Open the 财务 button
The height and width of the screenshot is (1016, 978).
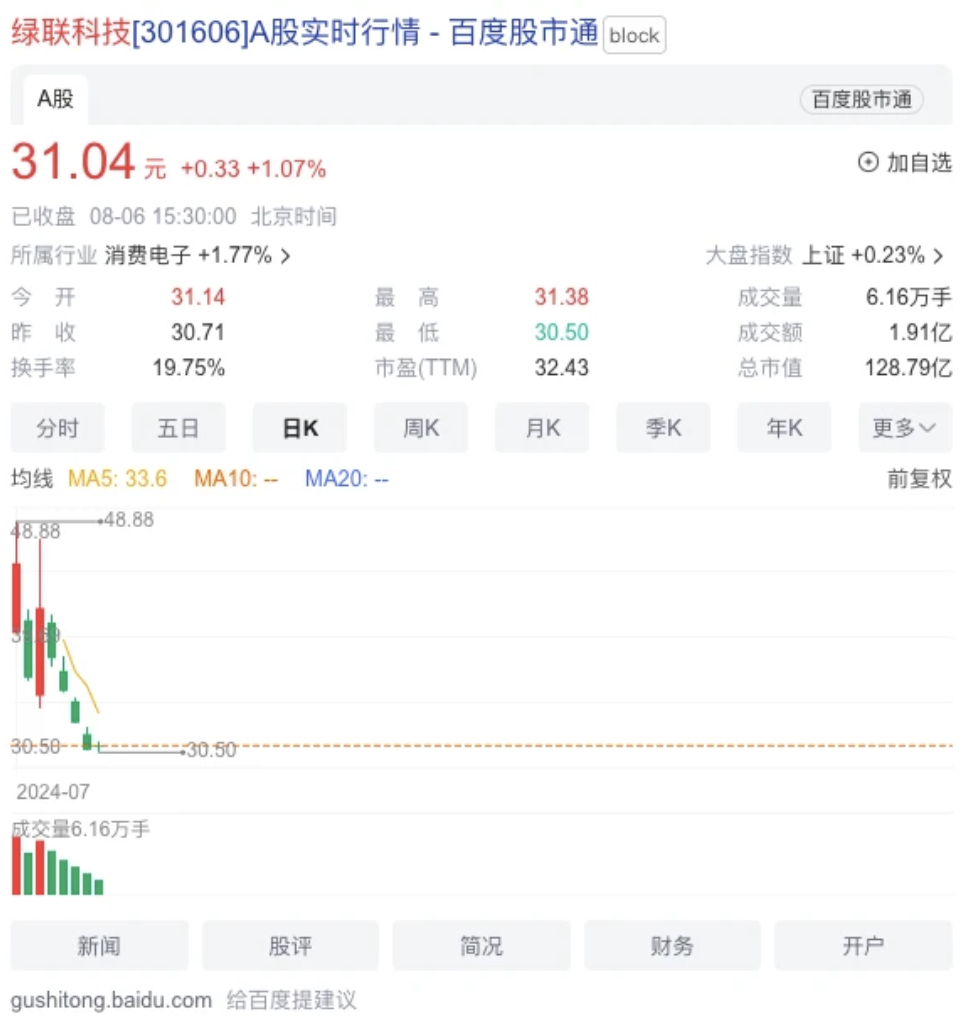[672, 945]
